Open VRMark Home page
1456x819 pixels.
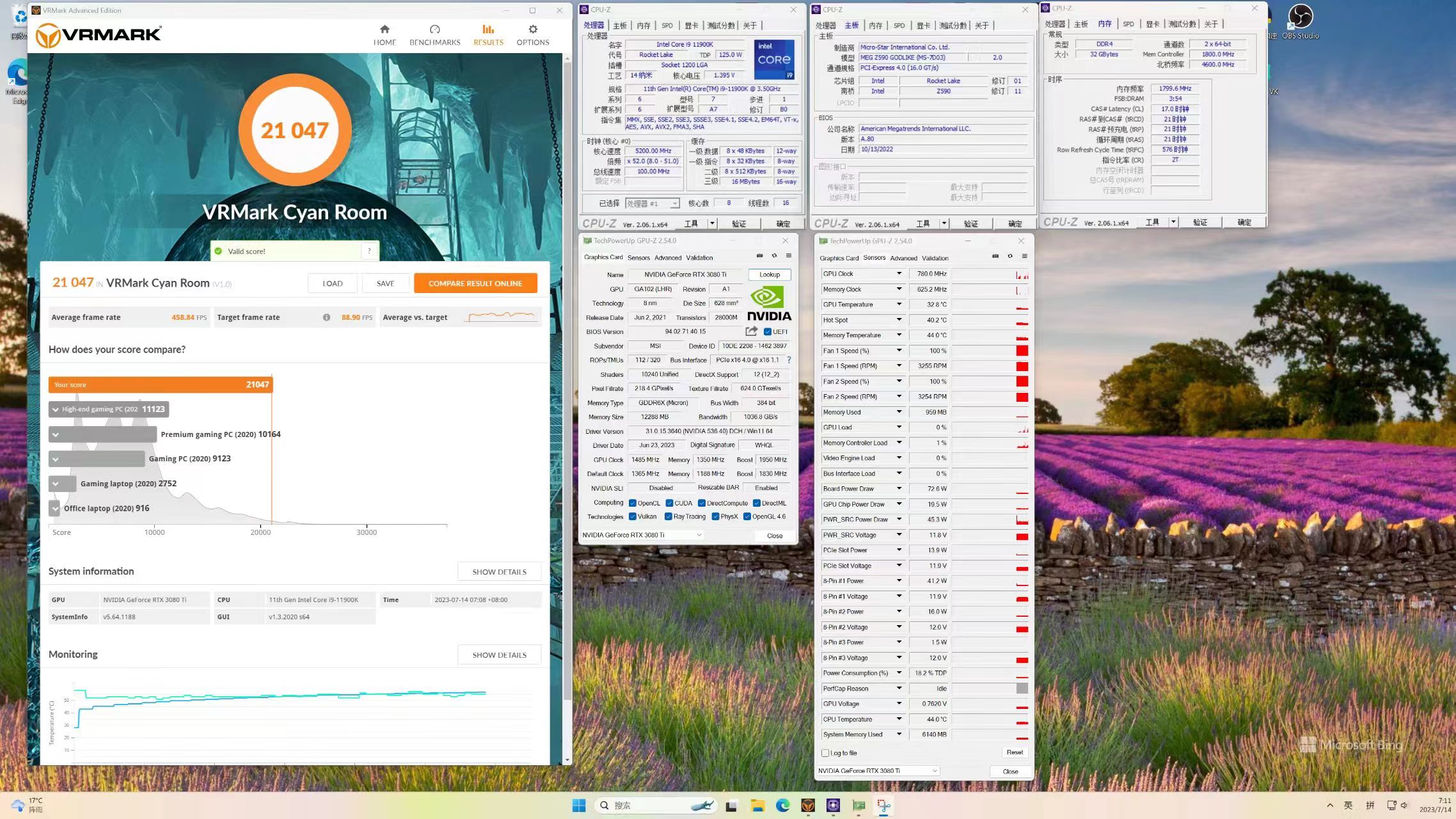(x=384, y=35)
